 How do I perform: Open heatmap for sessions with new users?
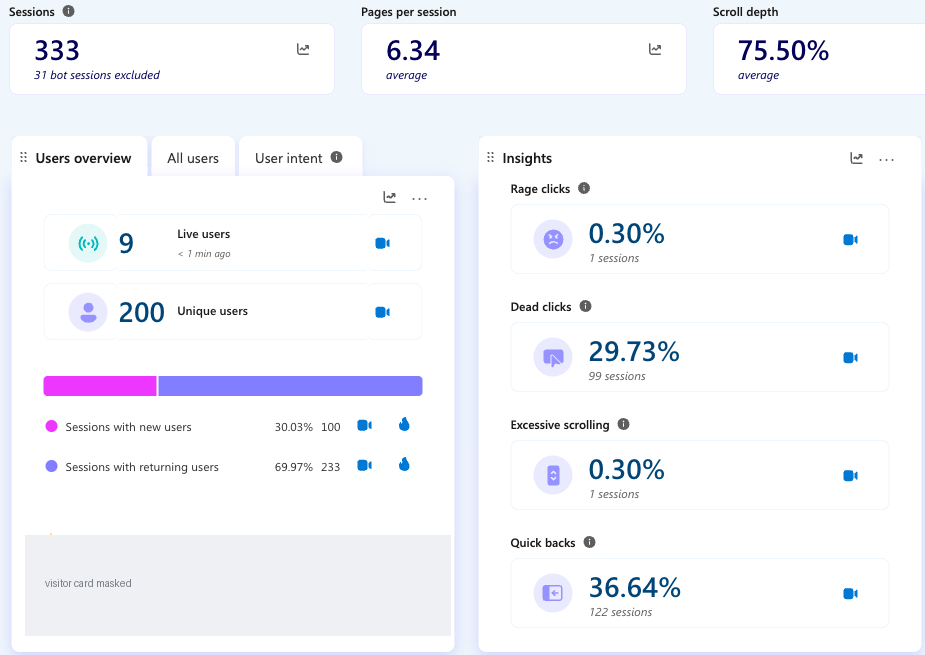[404, 424]
